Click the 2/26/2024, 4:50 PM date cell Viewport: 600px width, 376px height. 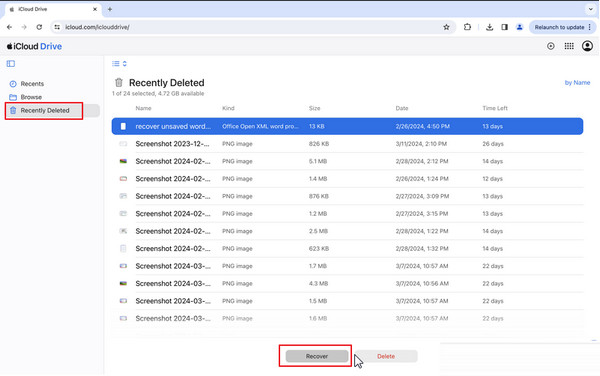(x=422, y=126)
